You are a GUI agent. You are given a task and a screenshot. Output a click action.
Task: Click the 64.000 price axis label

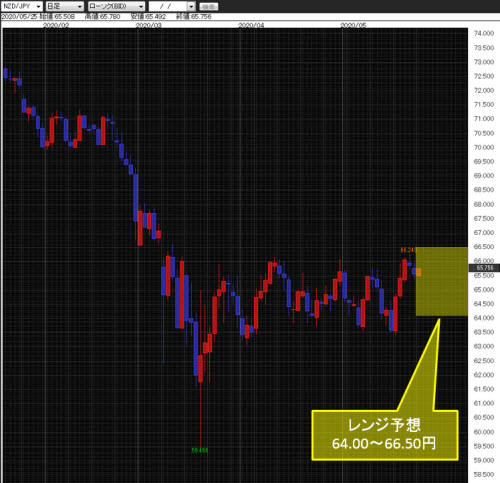point(484,318)
